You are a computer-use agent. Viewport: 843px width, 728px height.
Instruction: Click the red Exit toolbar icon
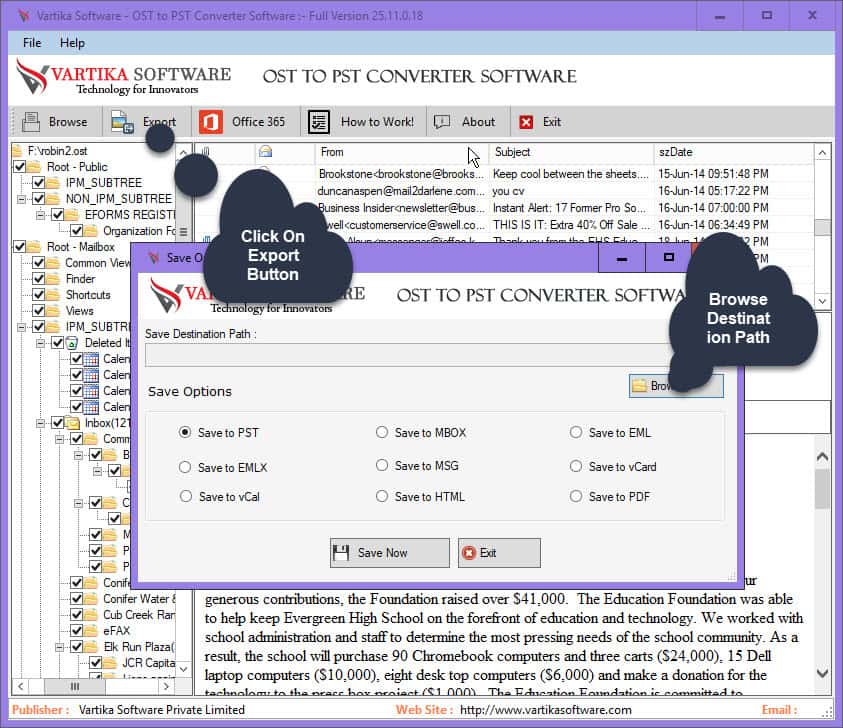[526, 122]
